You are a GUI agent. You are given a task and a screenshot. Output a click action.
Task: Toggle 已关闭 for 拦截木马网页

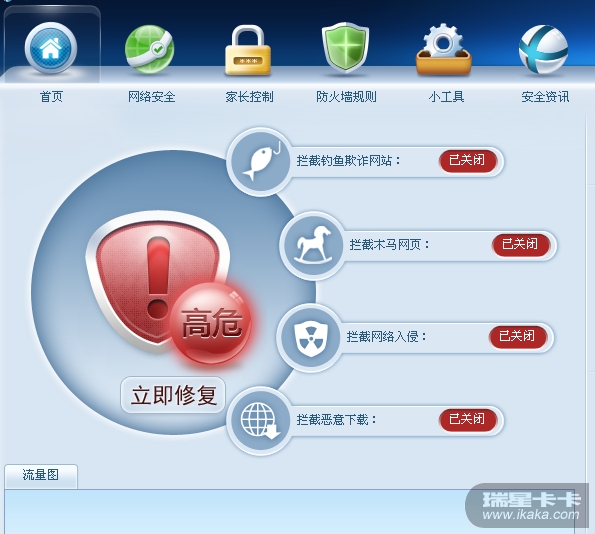click(x=521, y=245)
